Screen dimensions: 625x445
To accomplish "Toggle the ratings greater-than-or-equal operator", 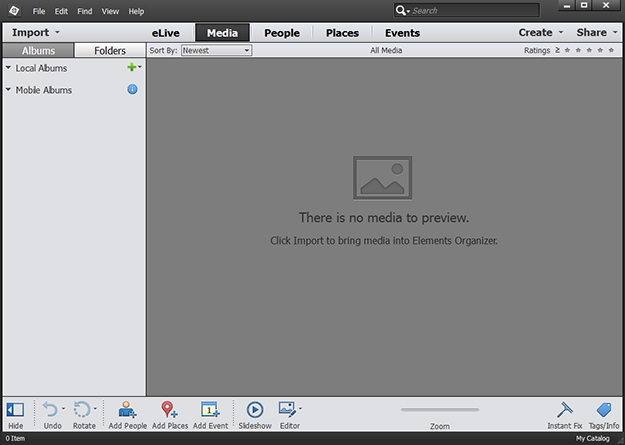I will pyautogui.click(x=557, y=50).
